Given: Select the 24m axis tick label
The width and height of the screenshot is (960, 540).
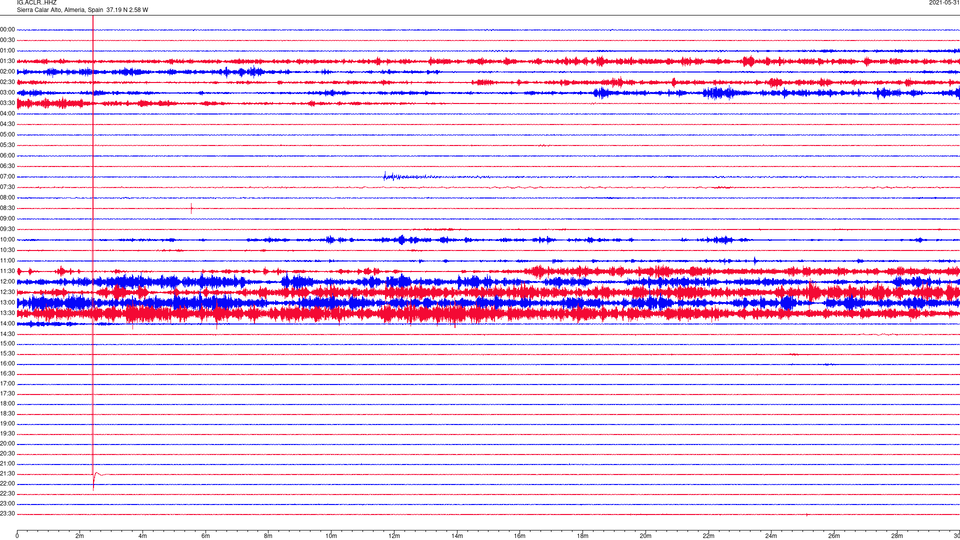Looking at the screenshot, I should pyautogui.click(x=771, y=536).
